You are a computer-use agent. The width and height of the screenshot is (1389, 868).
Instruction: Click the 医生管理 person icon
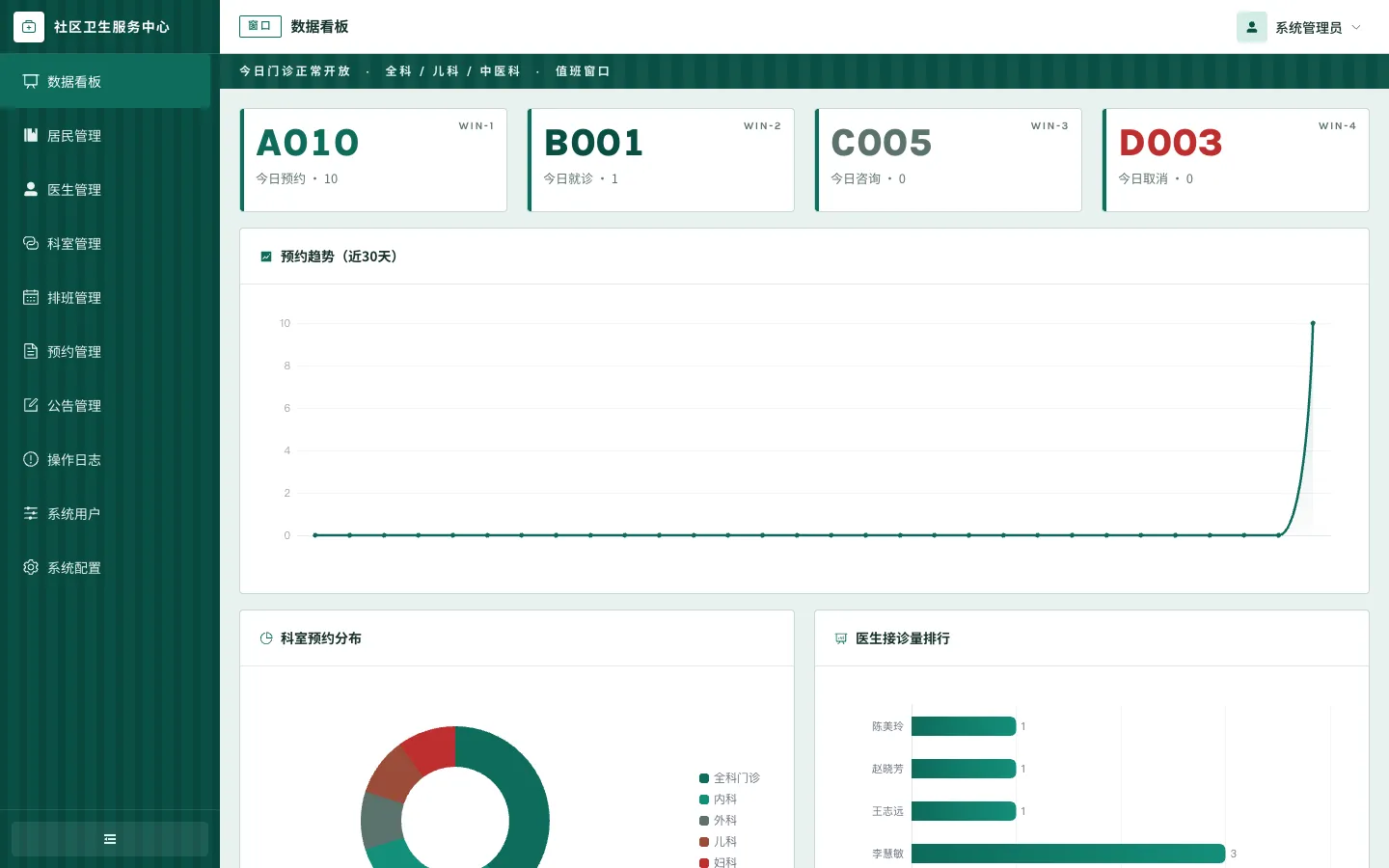[31, 189]
